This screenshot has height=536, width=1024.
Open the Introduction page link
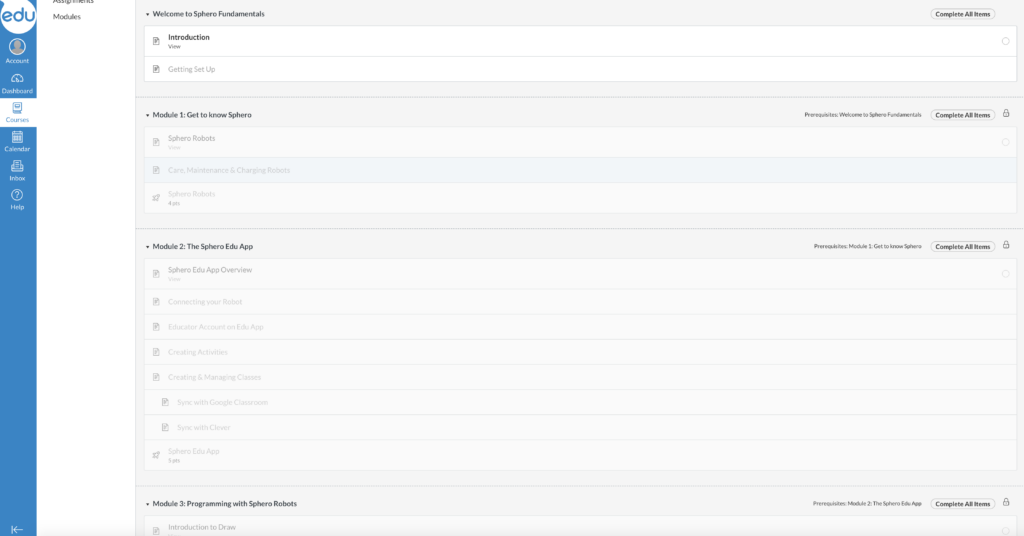[189, 37]
